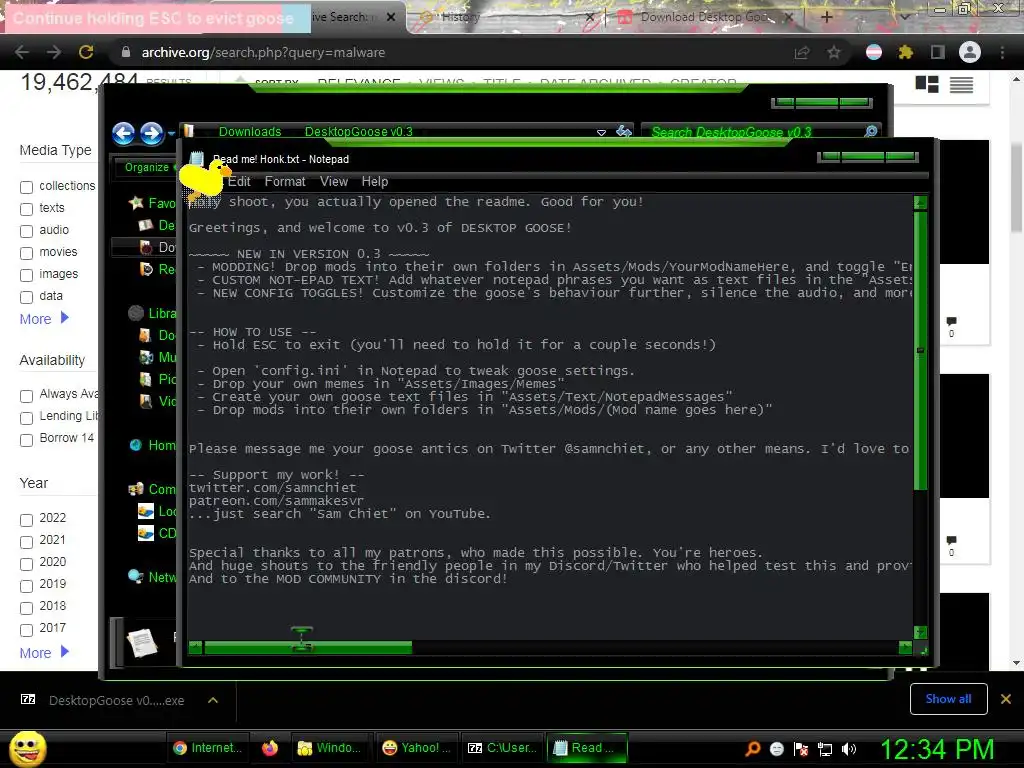This screenshot has height=768, width=1024.
Task: Switch to Download Desktop Goose tab
Action: [707, 17]
